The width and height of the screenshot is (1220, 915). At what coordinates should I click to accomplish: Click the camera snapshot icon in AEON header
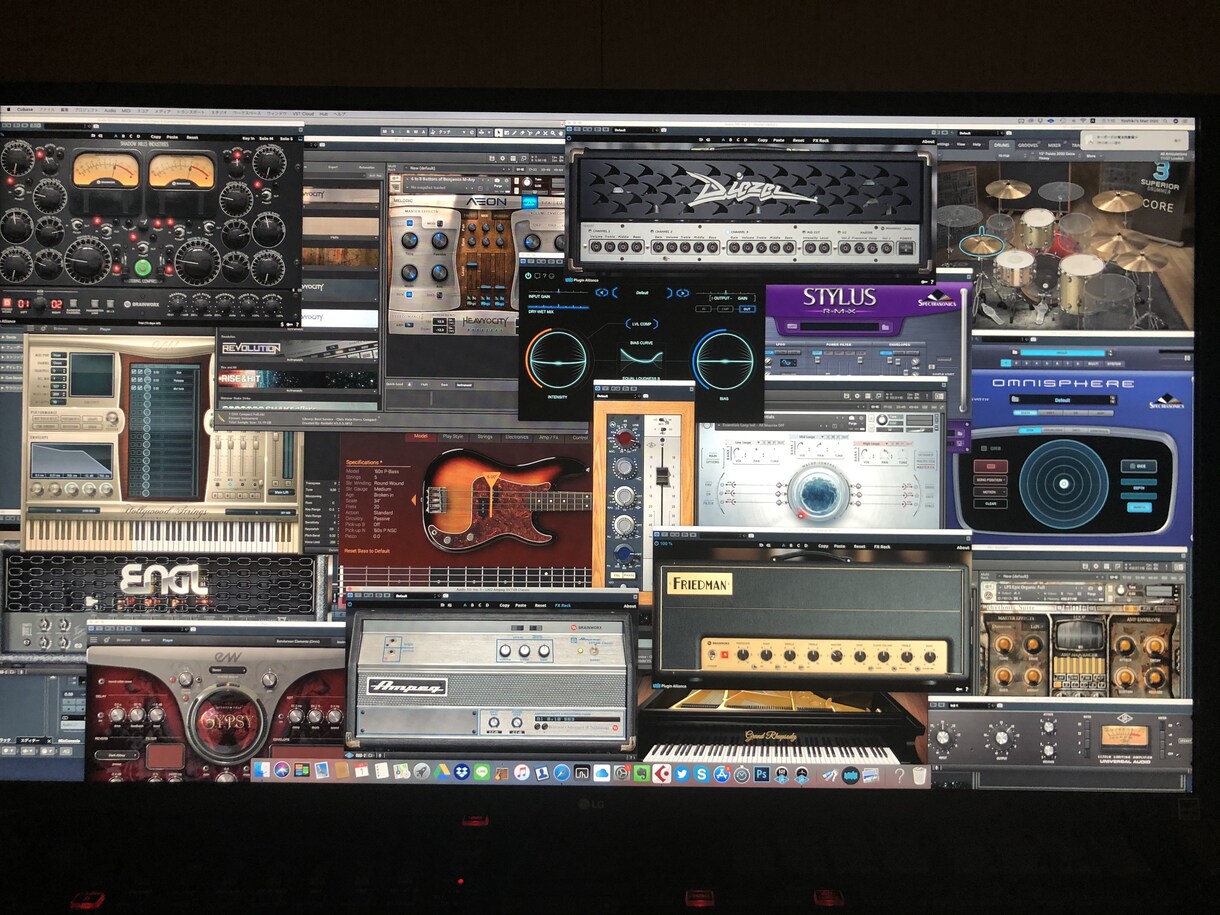click(x=497, y=180)
